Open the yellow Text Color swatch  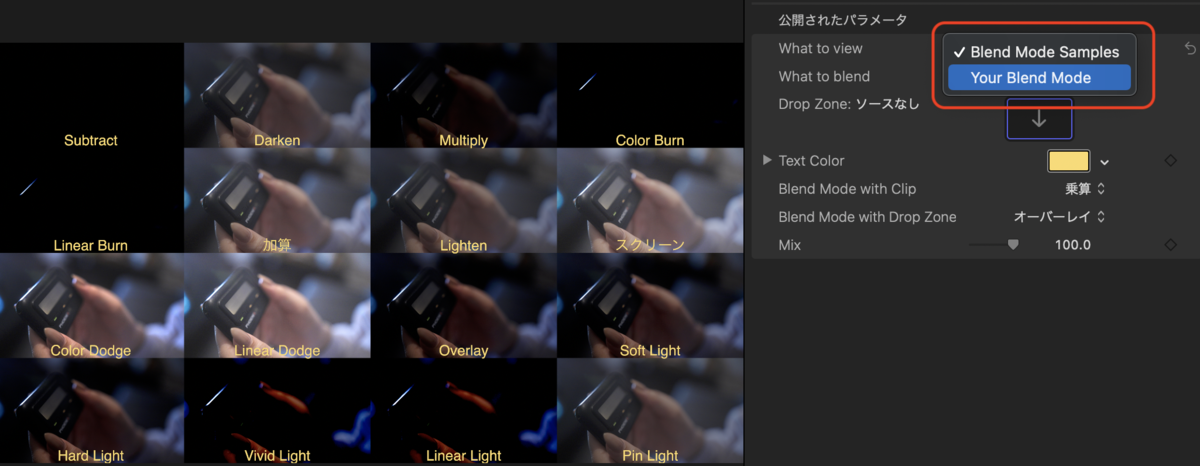[1068, 160]
